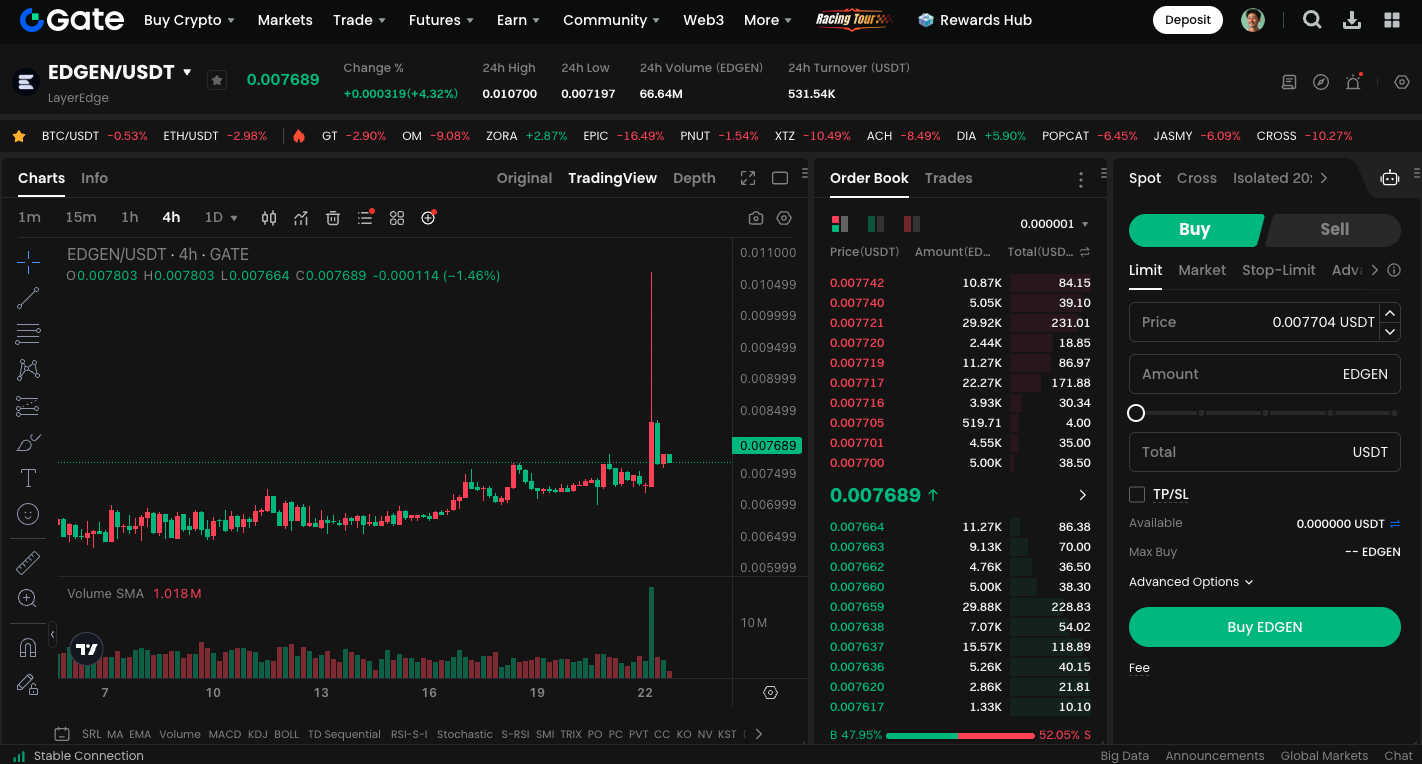Open the trading bot robot icon
This screenshot has width=1422, height=764.
(1390, 178)
